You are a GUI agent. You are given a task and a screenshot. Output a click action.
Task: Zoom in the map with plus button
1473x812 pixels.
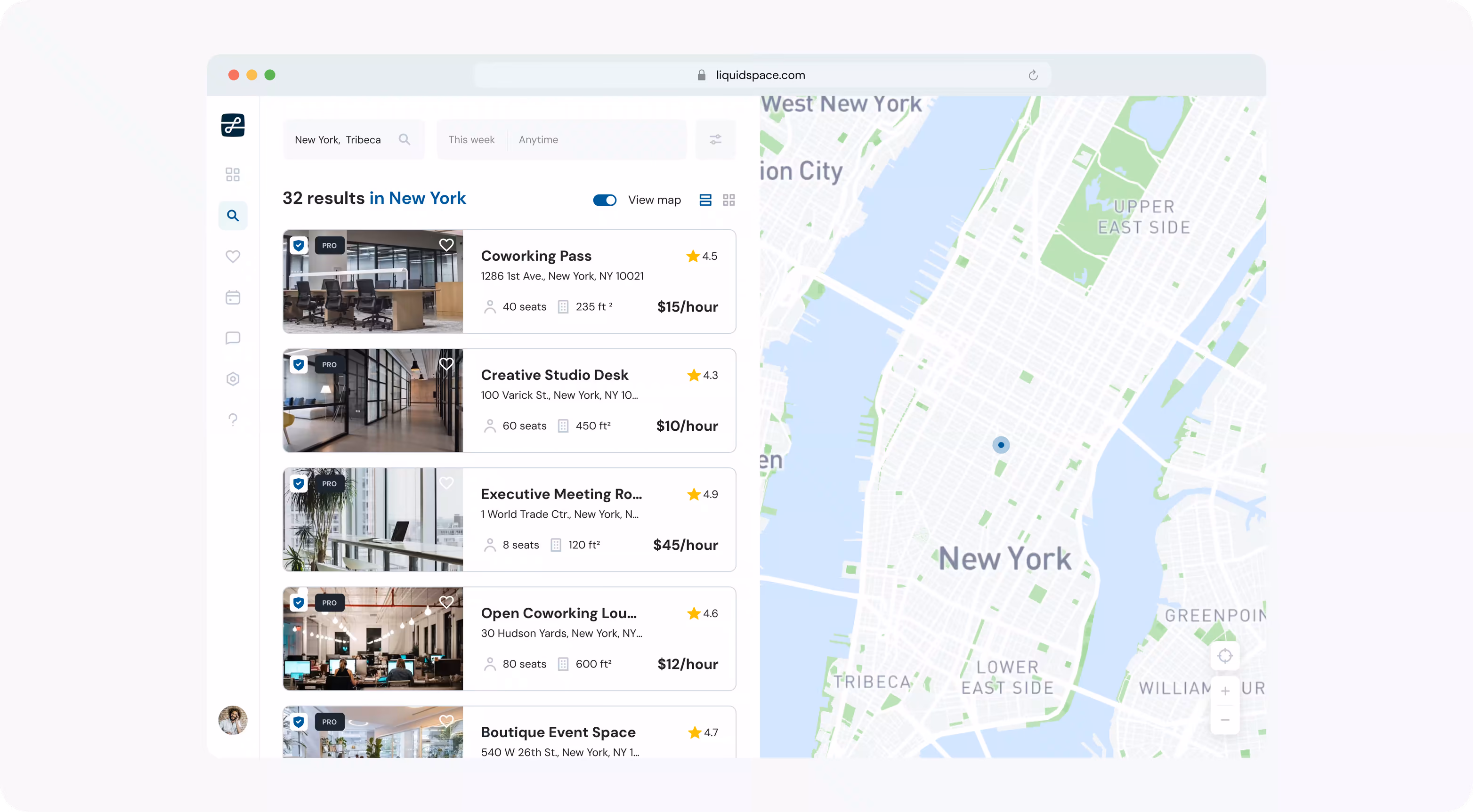[1225, 691]
